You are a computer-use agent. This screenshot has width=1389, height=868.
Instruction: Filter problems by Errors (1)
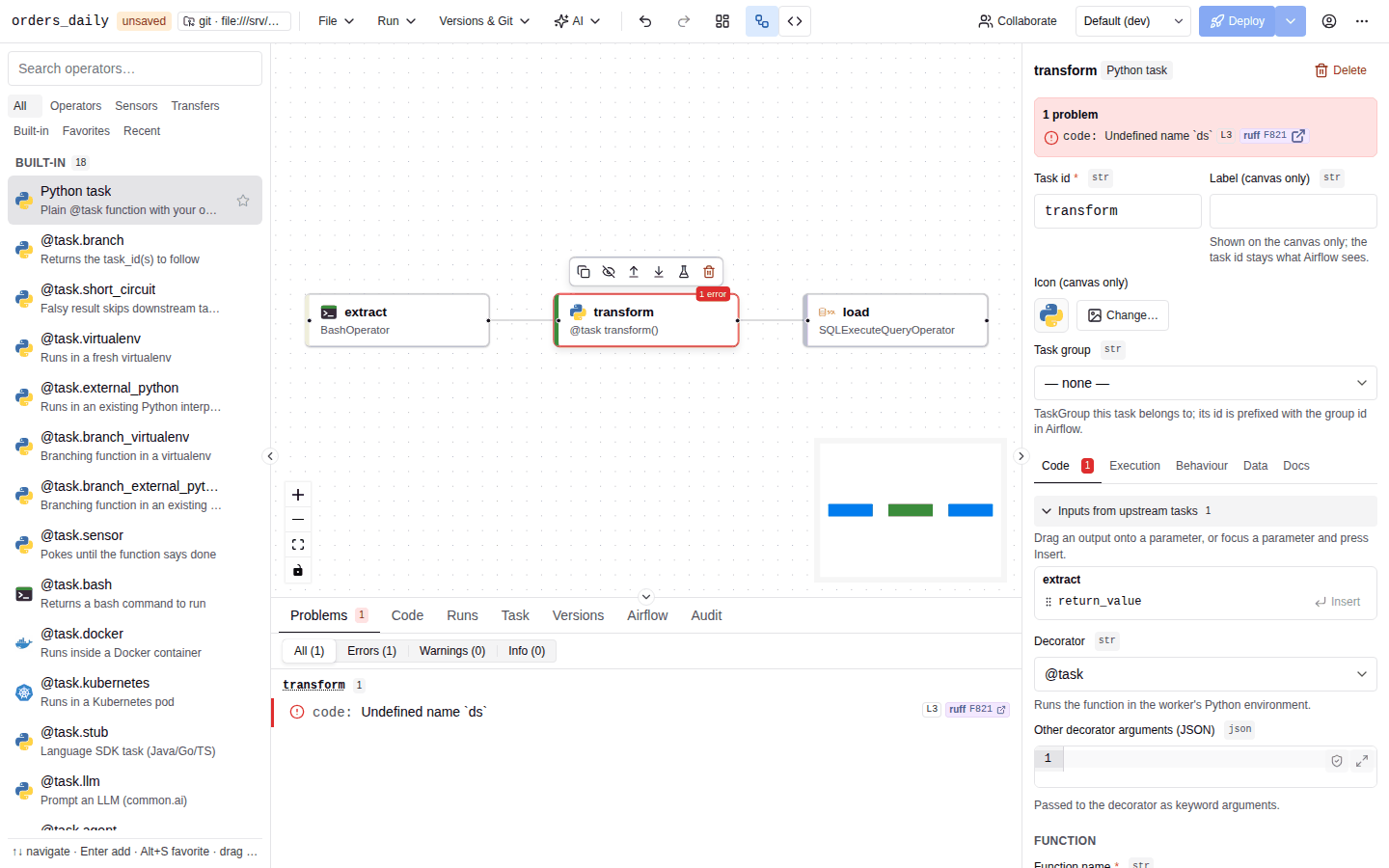(371, 651)
